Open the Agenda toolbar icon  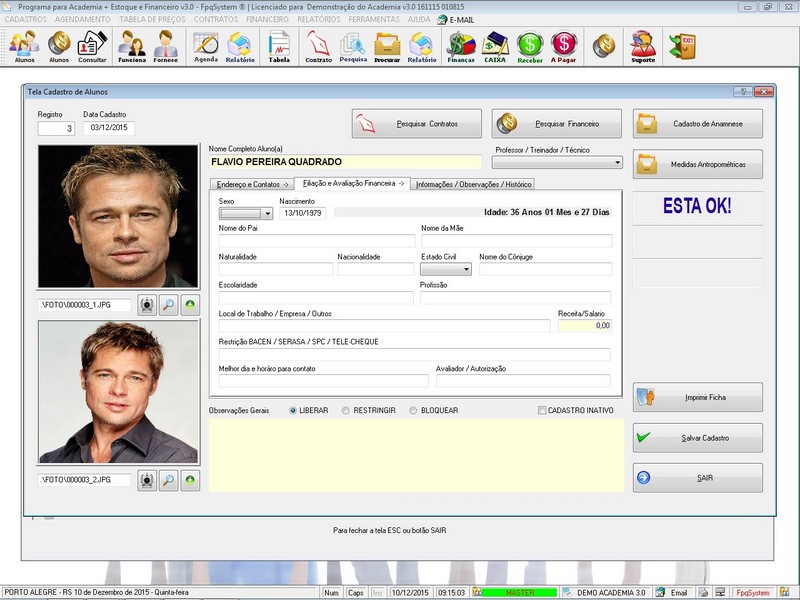[x=206, y=46]
